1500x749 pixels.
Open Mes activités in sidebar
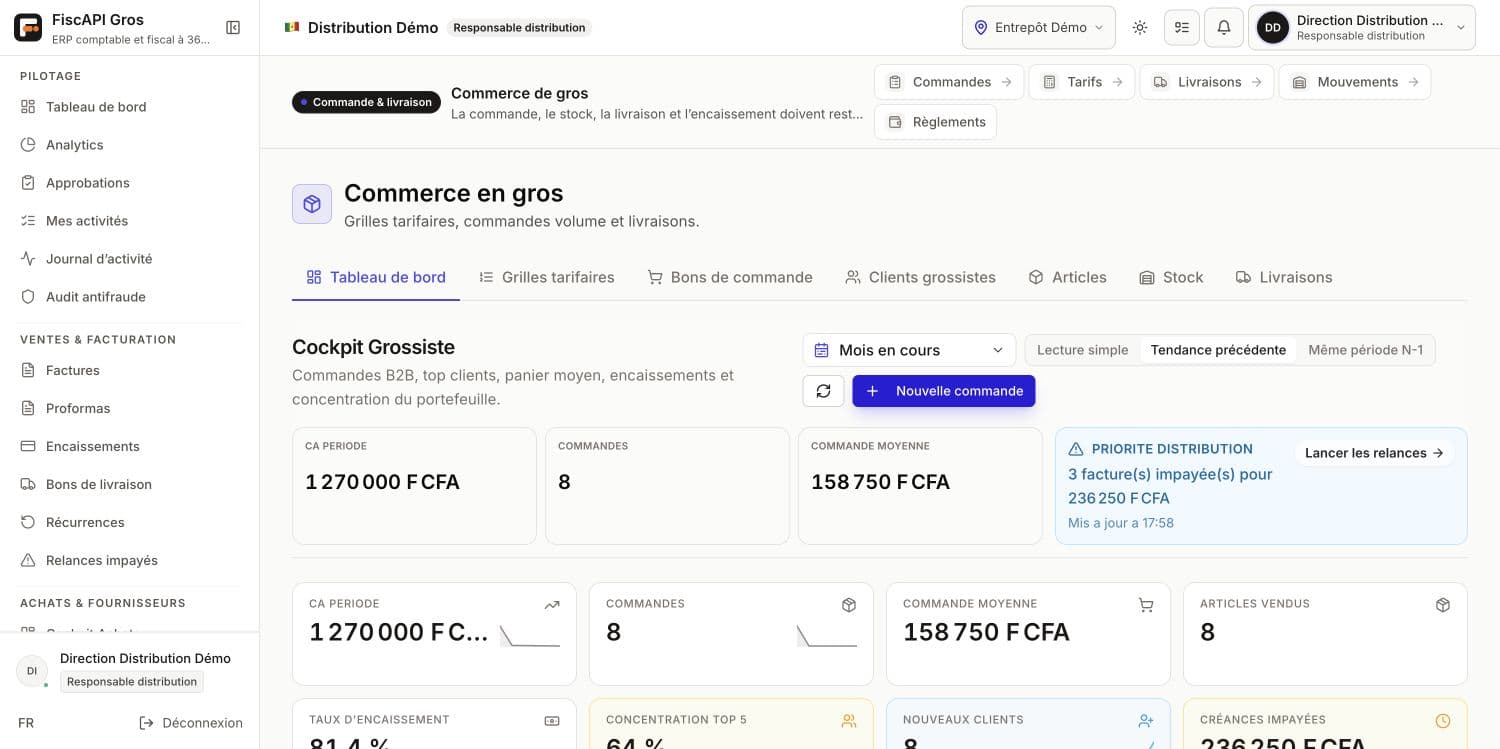(130, 221)
